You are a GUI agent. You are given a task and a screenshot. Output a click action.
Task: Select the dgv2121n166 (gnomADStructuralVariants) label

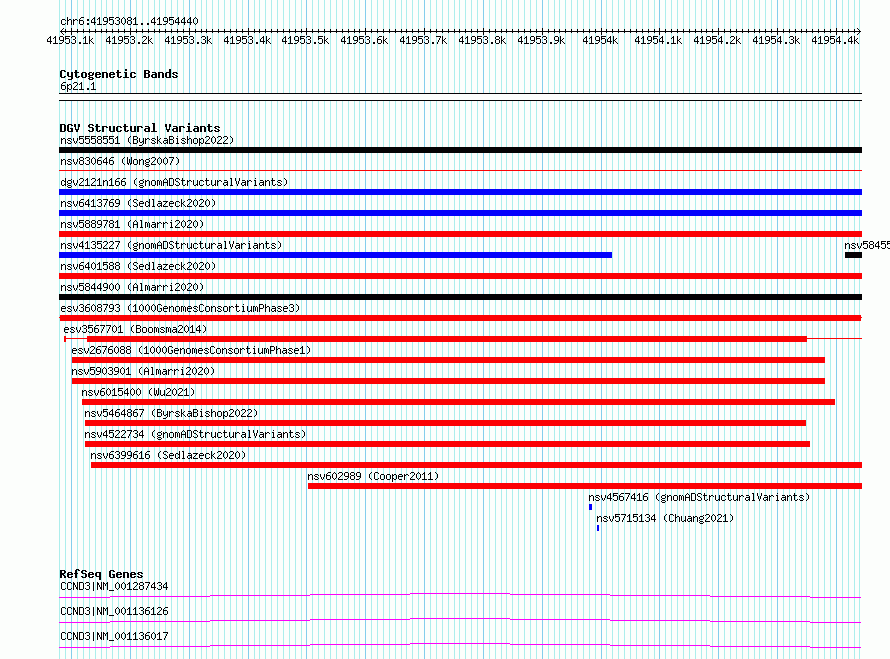174,182
